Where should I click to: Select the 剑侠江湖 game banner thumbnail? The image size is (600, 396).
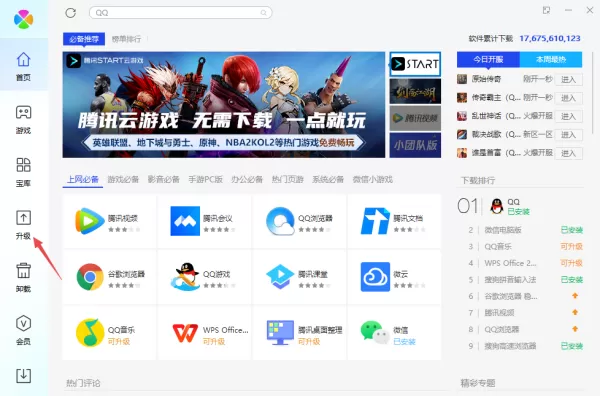pos(415,91)
